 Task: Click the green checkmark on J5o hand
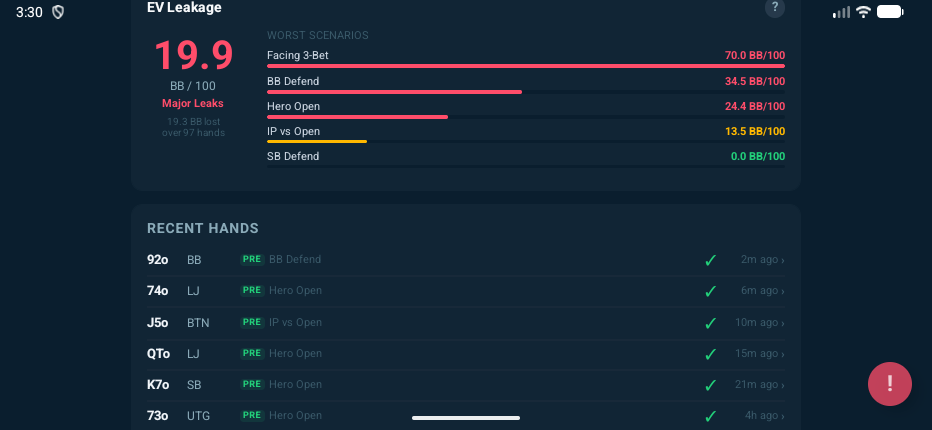710,323
